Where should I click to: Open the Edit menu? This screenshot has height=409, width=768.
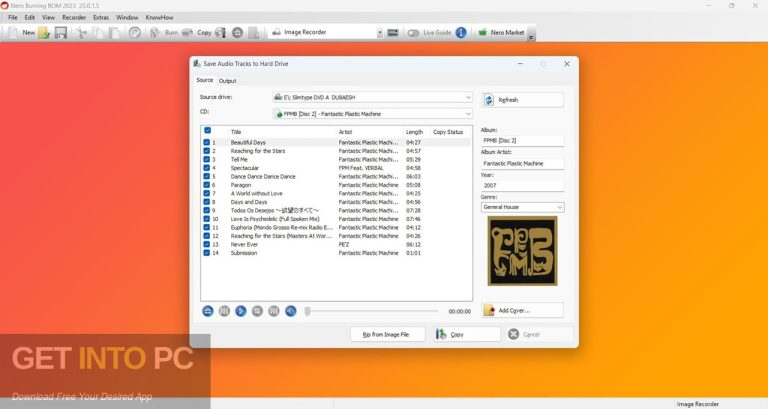[30, 18]
